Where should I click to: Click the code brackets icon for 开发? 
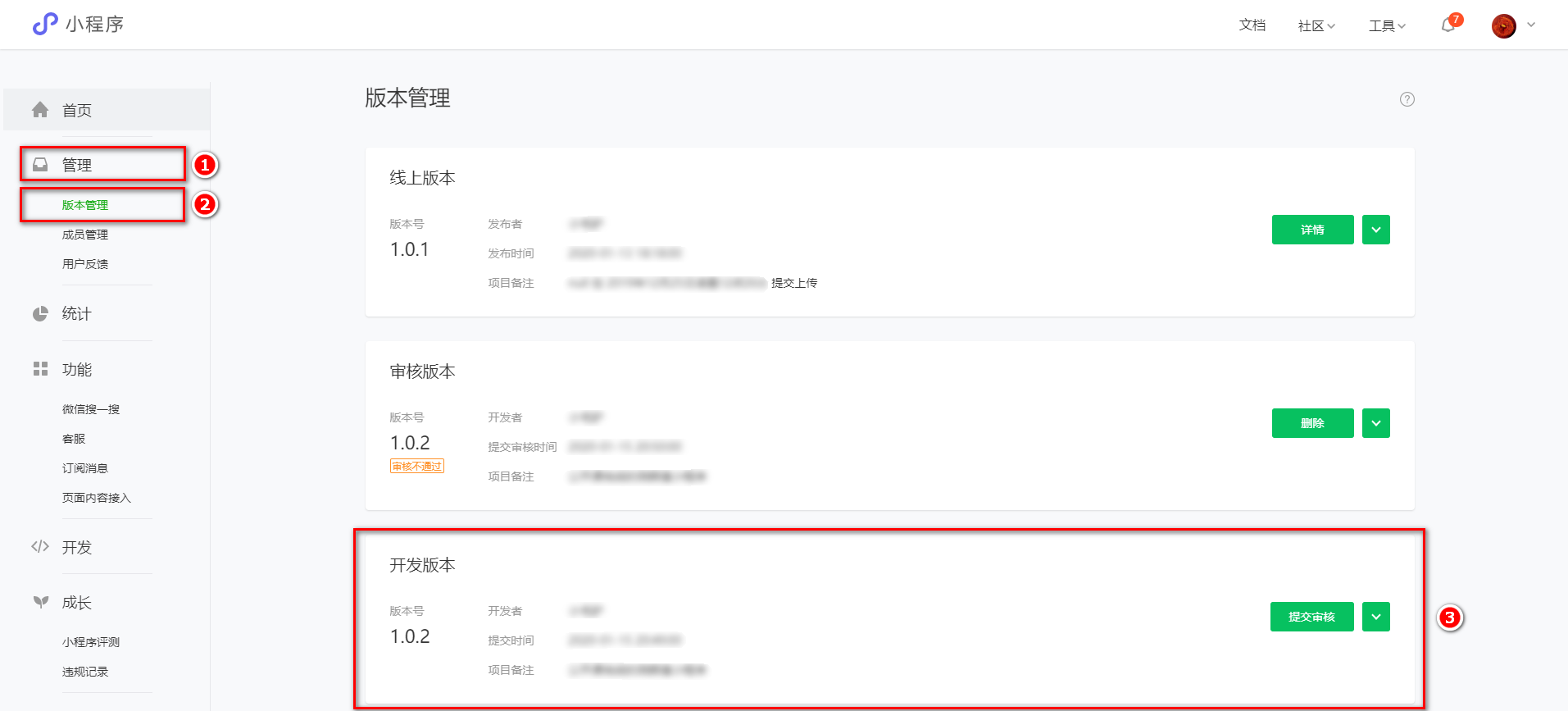tap(40, 547)
